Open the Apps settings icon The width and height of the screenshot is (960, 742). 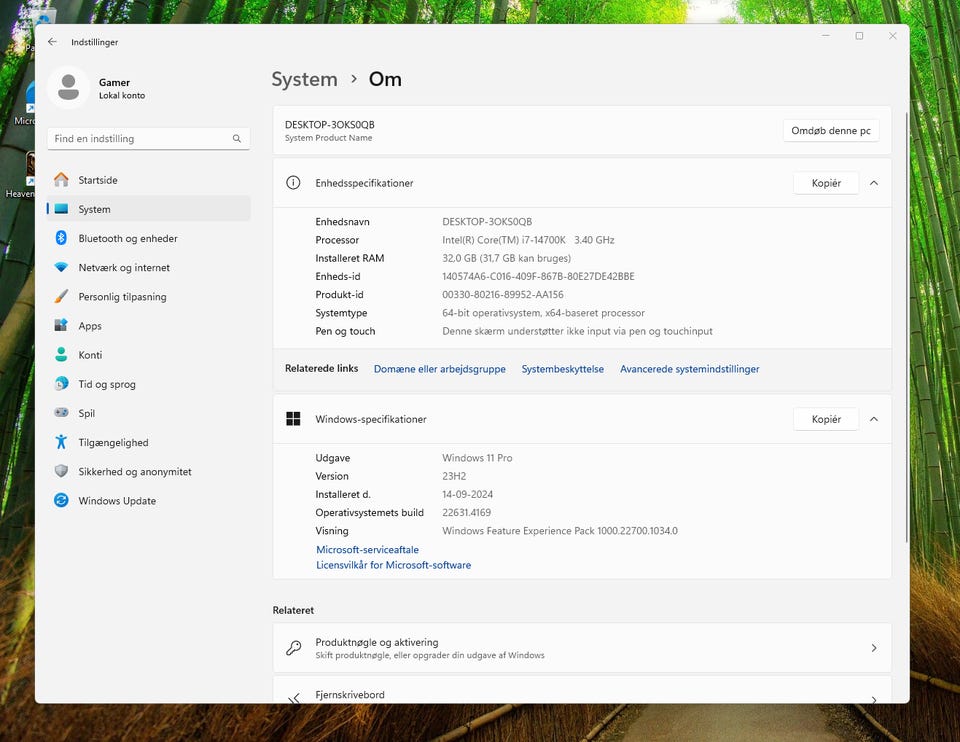62,326
